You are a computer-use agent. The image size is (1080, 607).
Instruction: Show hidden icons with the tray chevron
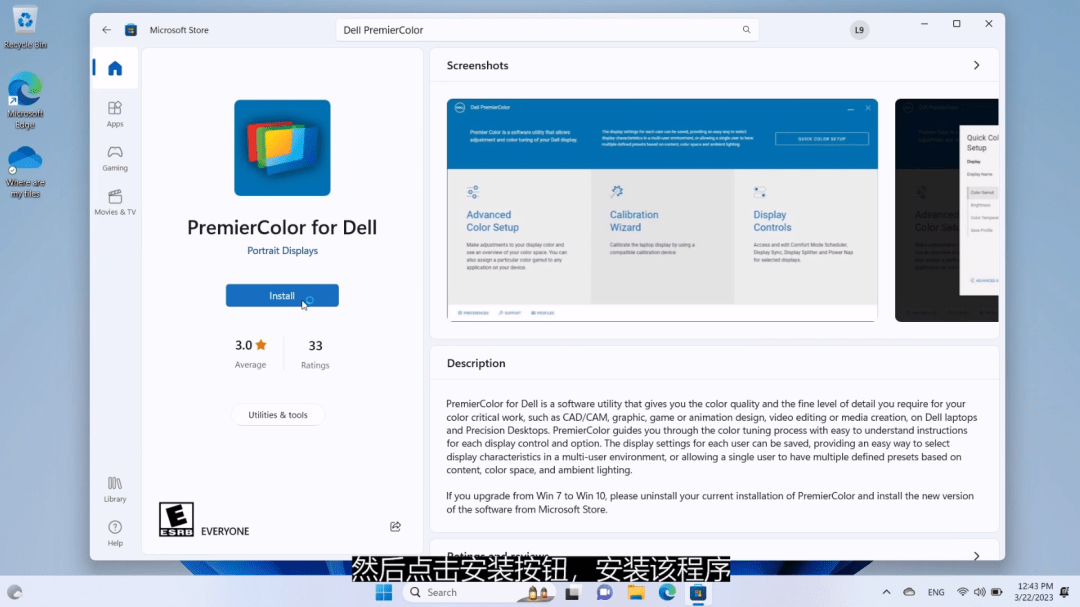tap(886, 591)
